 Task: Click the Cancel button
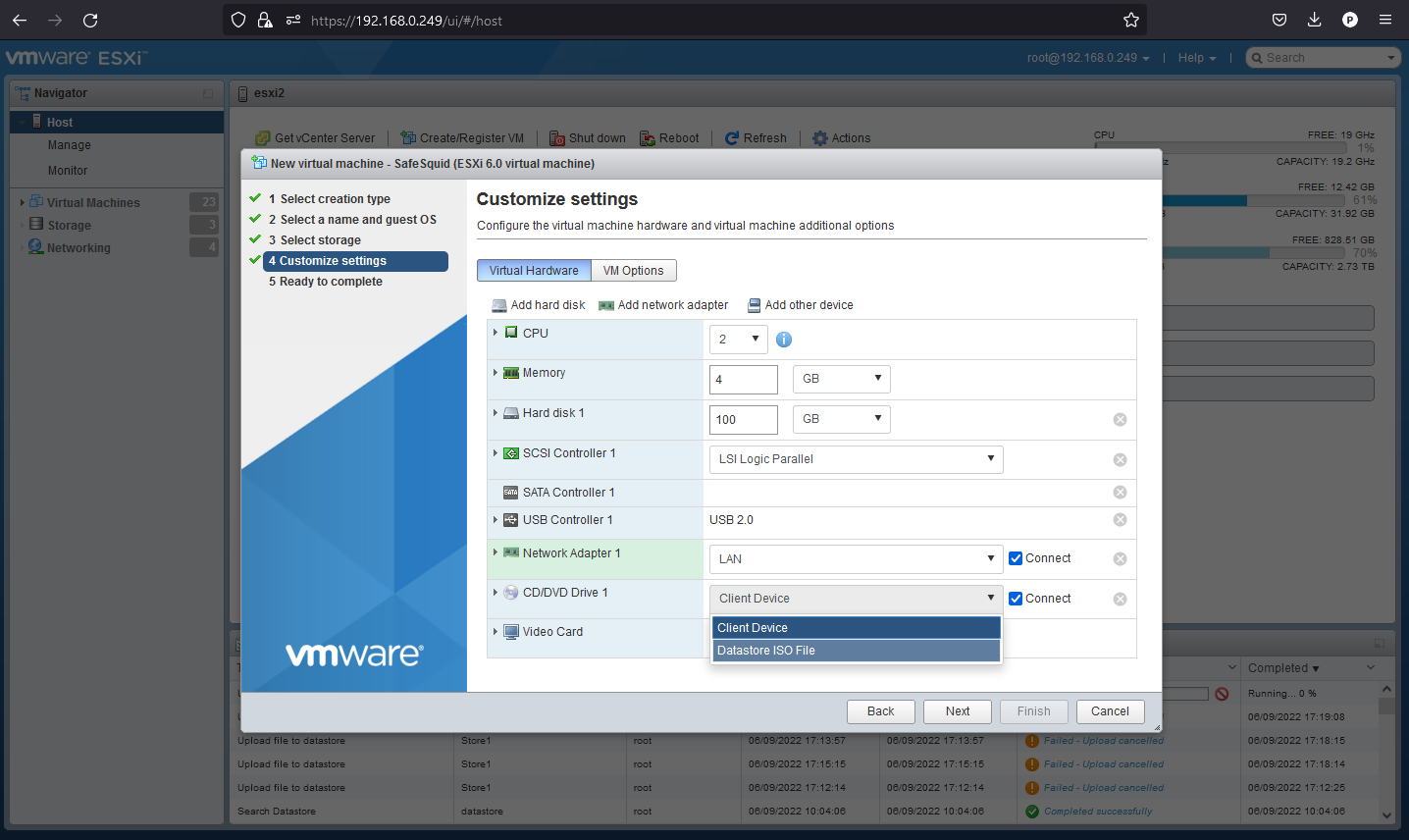[1110, 711]
